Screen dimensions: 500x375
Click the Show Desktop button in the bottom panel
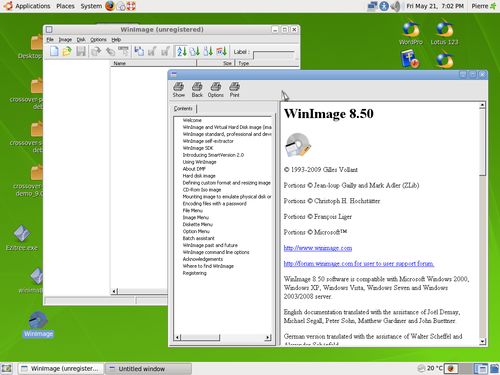tap(7, 369)
